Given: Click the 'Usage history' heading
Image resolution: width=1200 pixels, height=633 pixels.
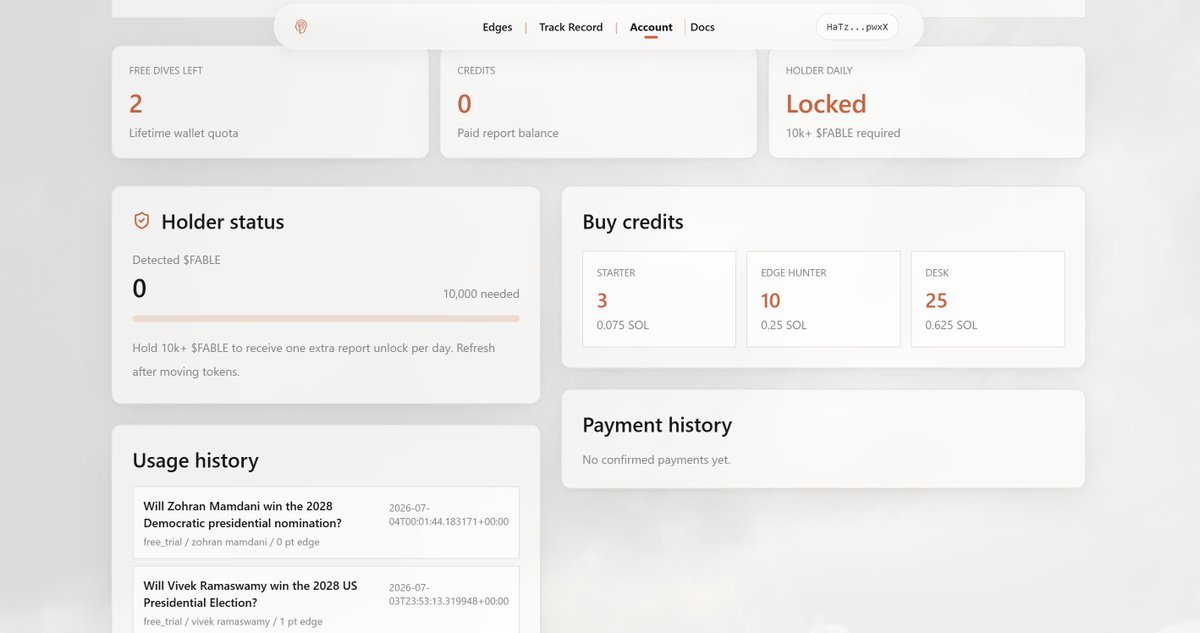Looking at the screenshot, I should (195, 460).
